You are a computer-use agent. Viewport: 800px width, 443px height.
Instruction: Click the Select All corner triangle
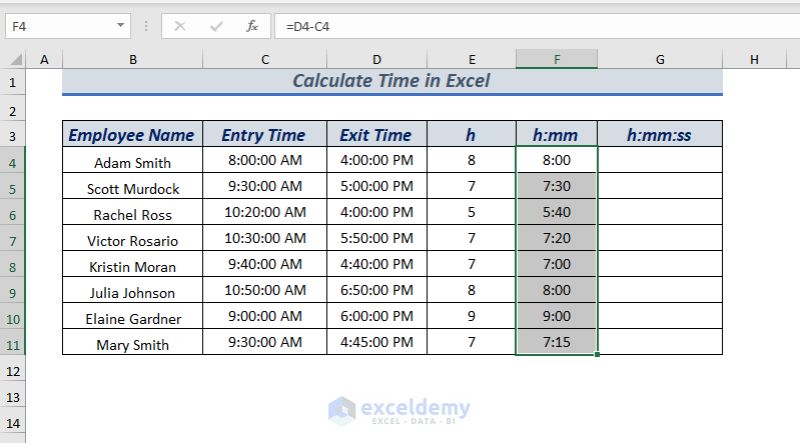pyautogui.click(x=16, y=60)
